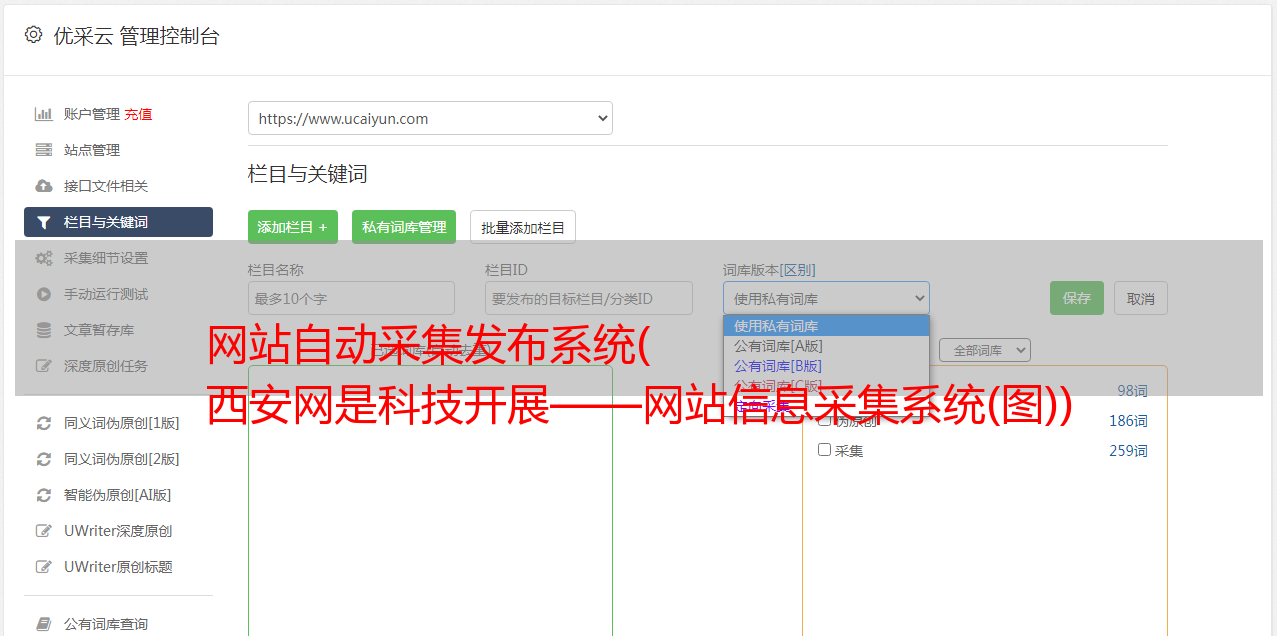Focus the 栏目名称 input field
The height and width of the screenshot is (636, 1277).
click(351, 298)
